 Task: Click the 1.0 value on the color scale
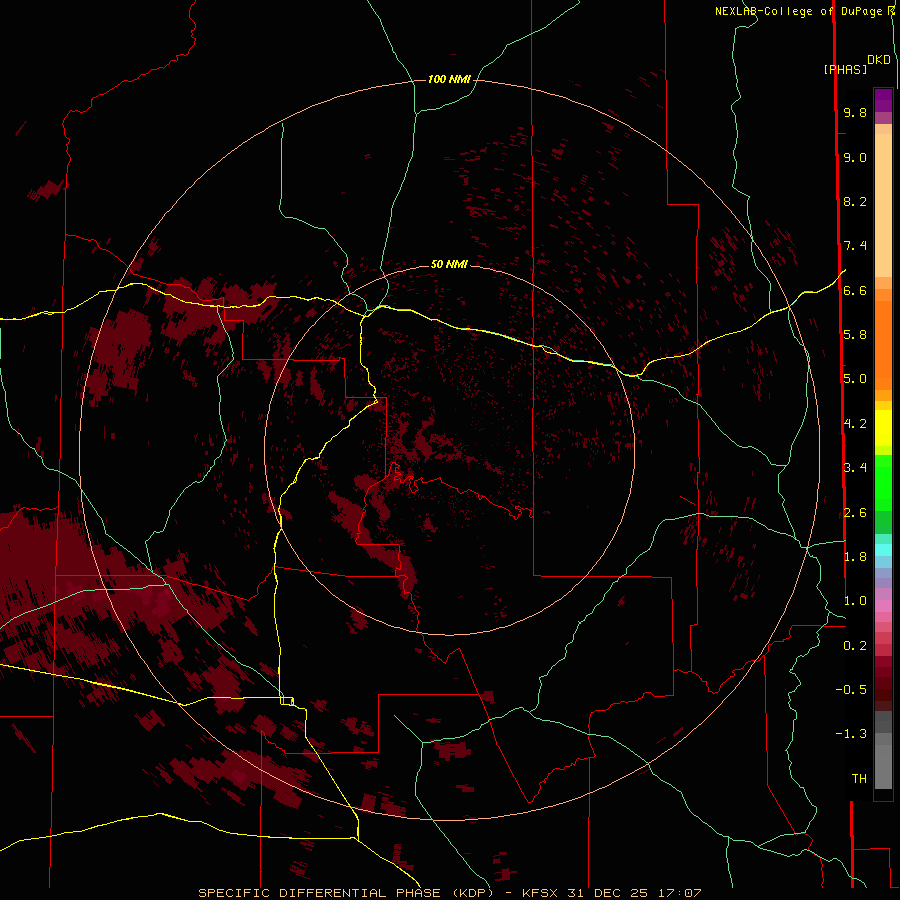pos(855,601)
